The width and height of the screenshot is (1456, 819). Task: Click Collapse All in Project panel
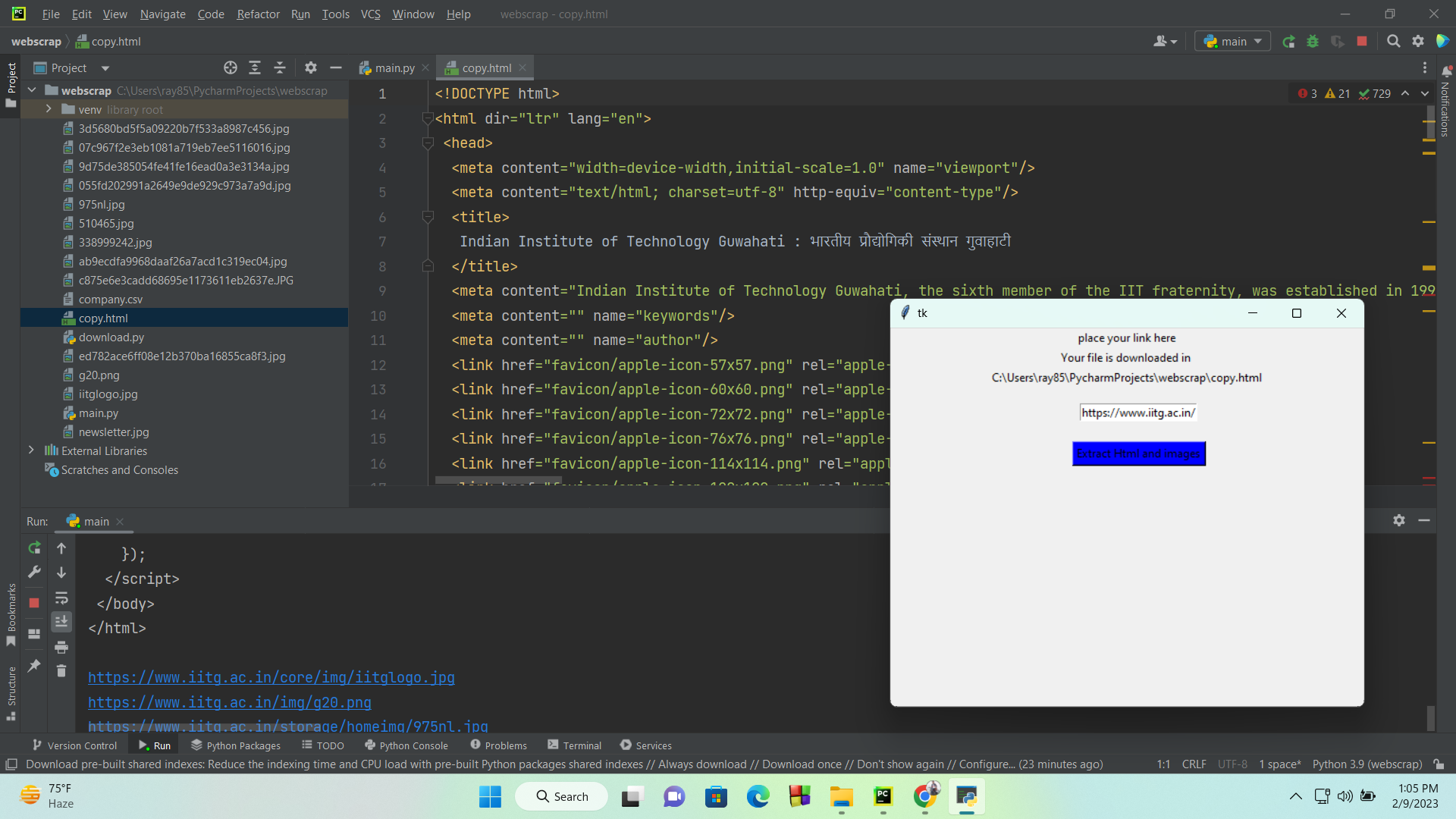(x=280, y=67)
